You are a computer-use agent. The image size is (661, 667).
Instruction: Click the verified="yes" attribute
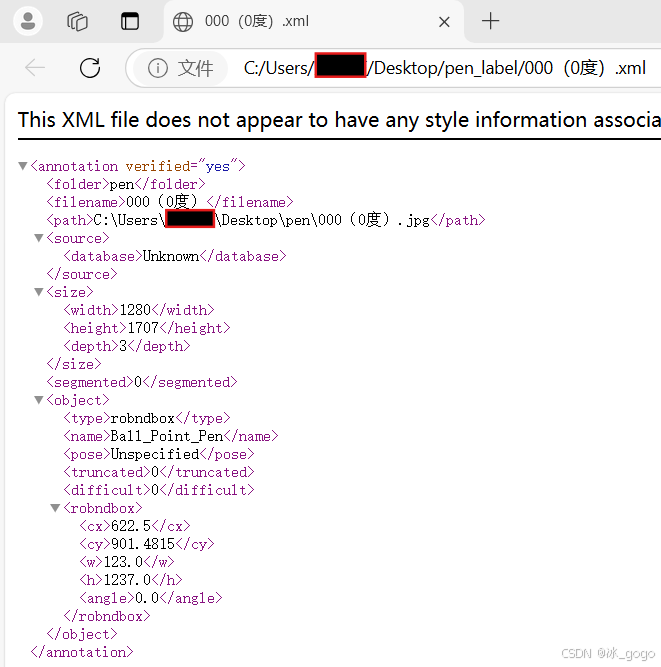pyautogui.click(x=182, y=166)
